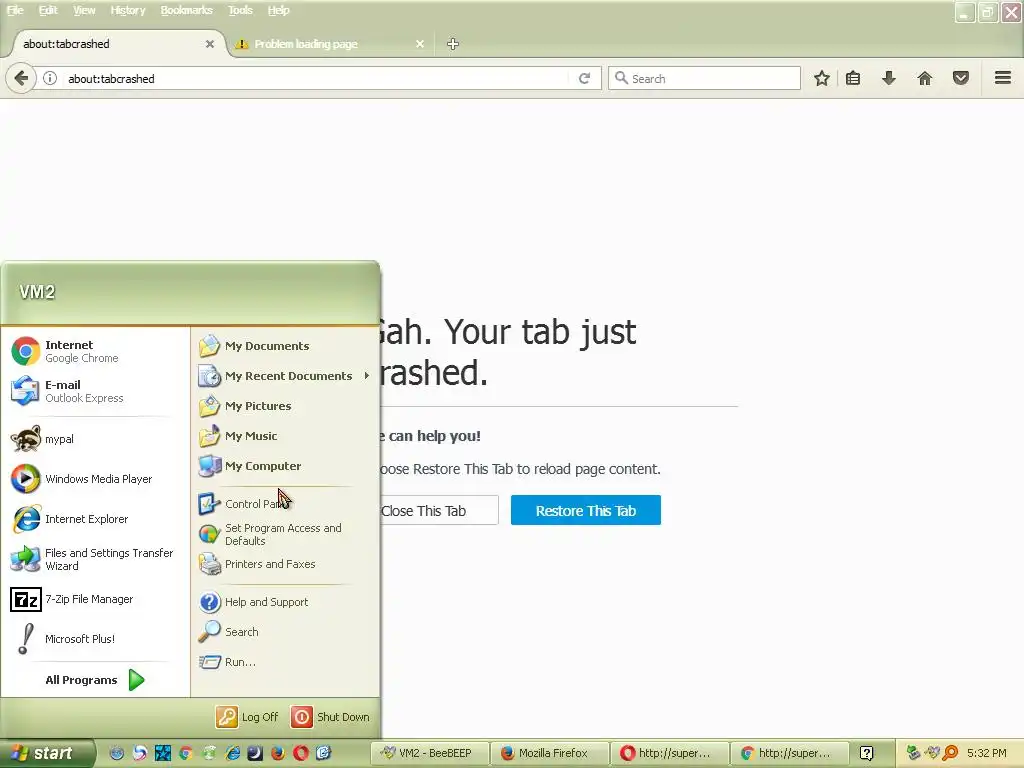The width and height of the screenshot is (1024, 768).
Task: Open the Run... dialog
Action: click(x=285, y=662)
